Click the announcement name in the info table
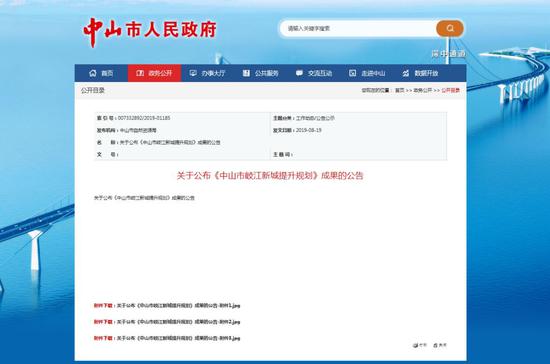The height and width of the screenshot is (364, 550). [170, 142]
